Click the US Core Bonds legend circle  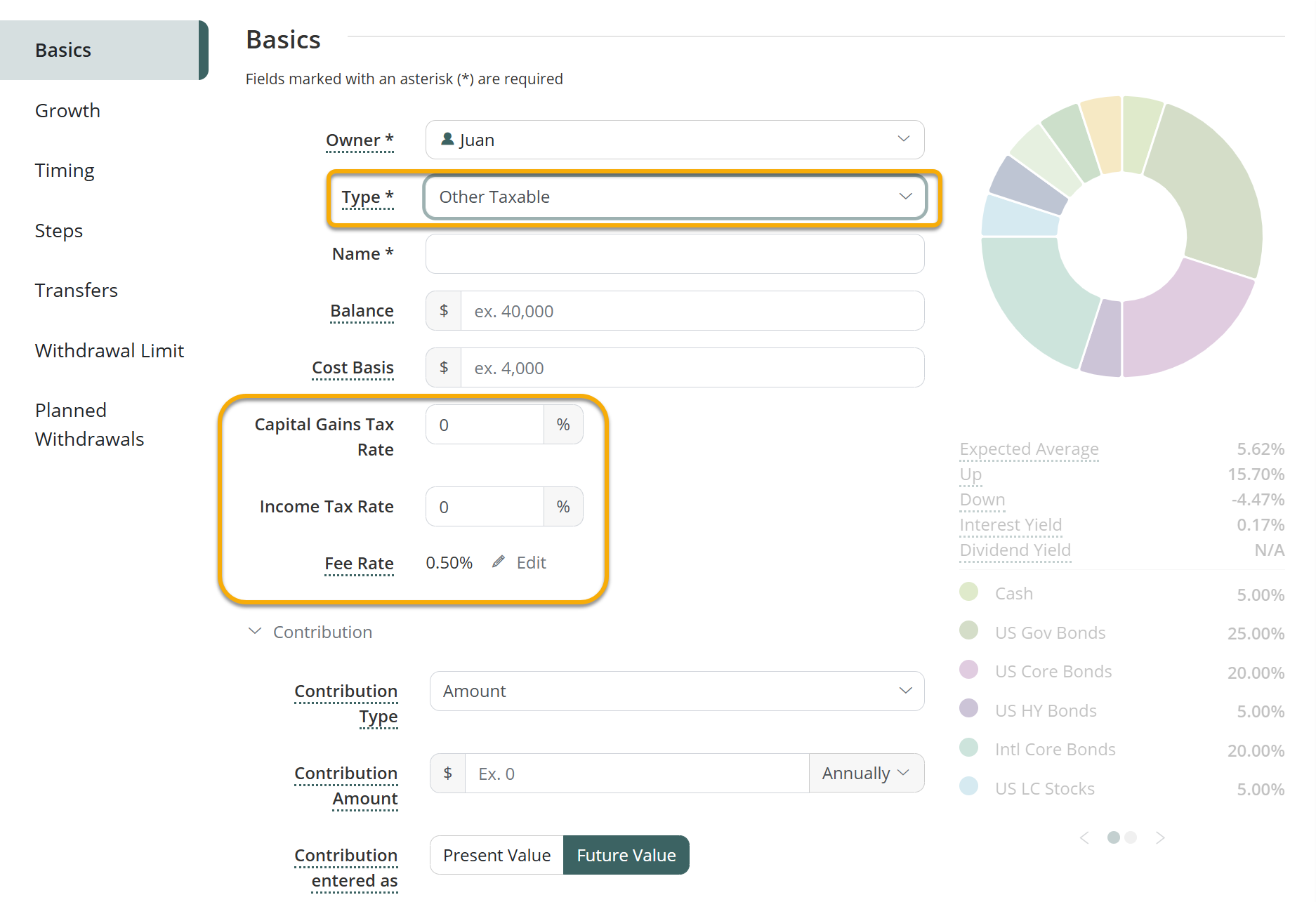click(x=969, y=670)
